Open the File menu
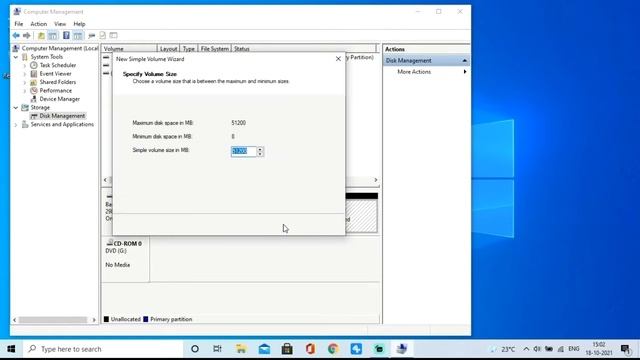640x360 pixels. coord(19,24)
